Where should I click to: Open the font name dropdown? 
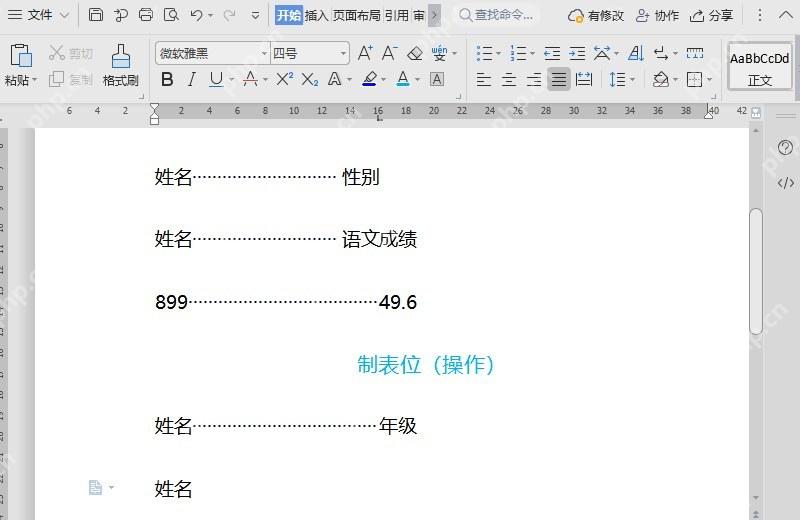[264, 53]
